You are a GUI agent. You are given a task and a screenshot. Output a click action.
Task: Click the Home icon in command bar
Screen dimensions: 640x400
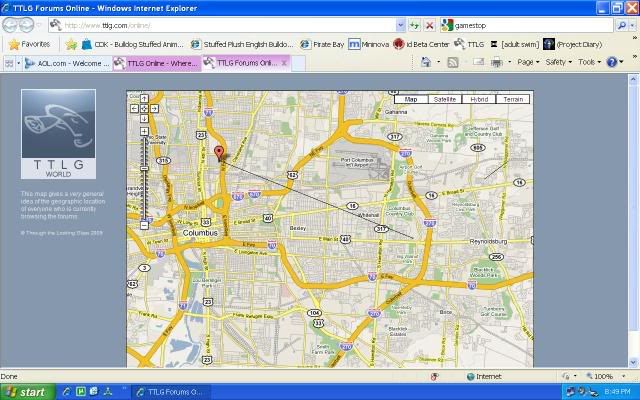(427, 62)
